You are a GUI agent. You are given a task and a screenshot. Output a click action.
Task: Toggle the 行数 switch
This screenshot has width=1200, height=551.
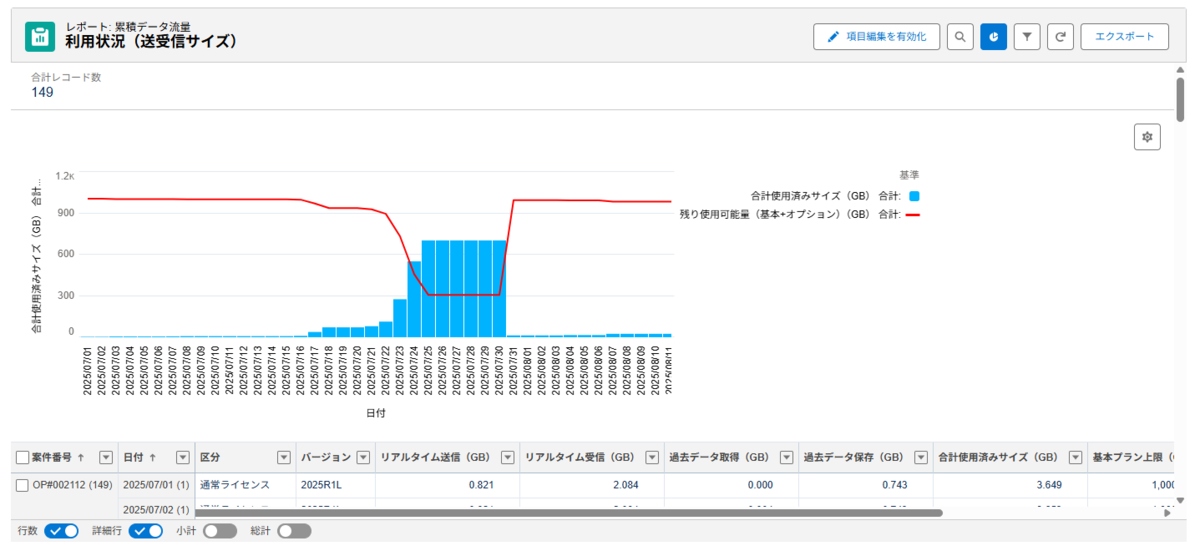62,531
